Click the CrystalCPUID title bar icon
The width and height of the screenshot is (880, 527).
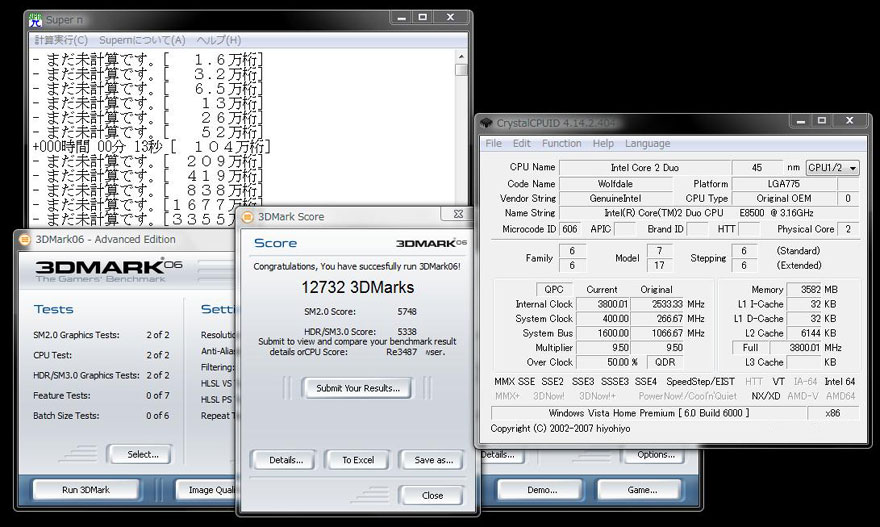point(486,122)
